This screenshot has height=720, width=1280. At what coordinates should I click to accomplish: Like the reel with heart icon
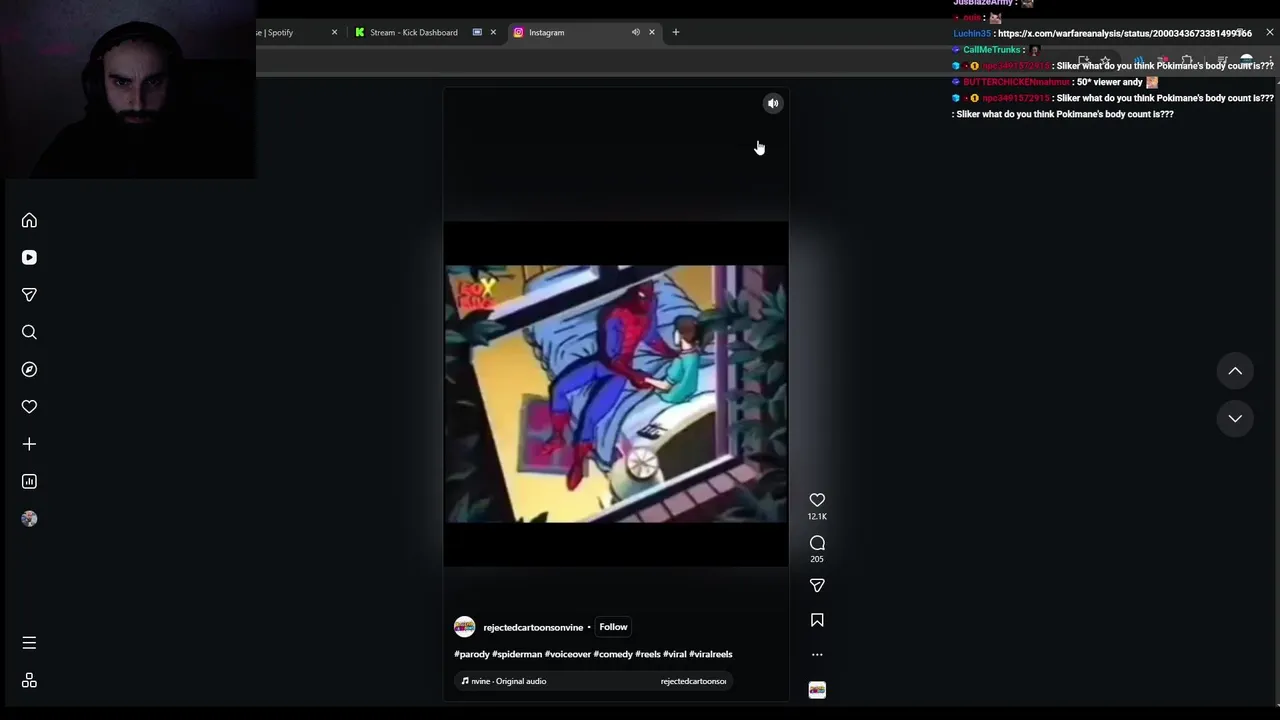[x=817, y=500]
